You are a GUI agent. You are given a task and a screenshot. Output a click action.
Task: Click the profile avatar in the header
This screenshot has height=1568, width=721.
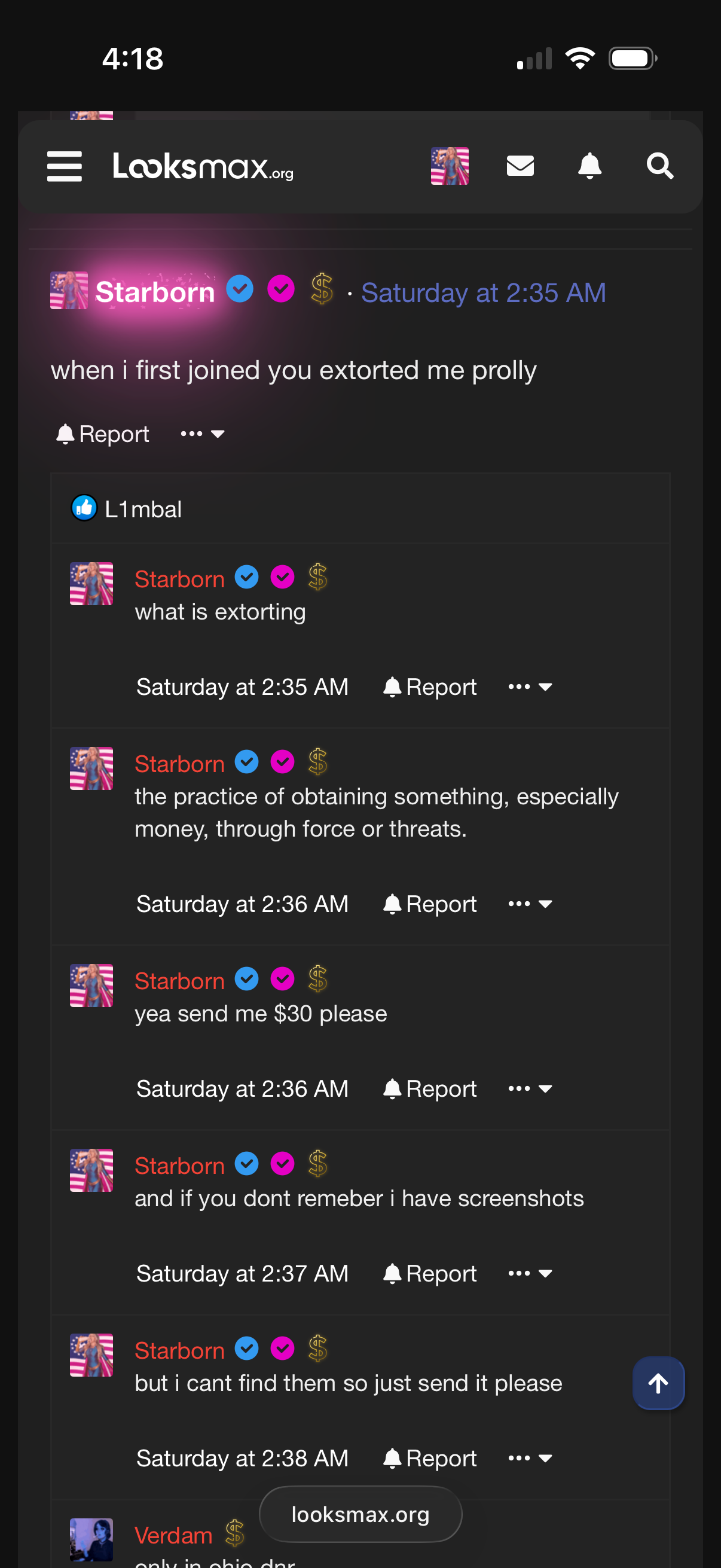[450, 166]
